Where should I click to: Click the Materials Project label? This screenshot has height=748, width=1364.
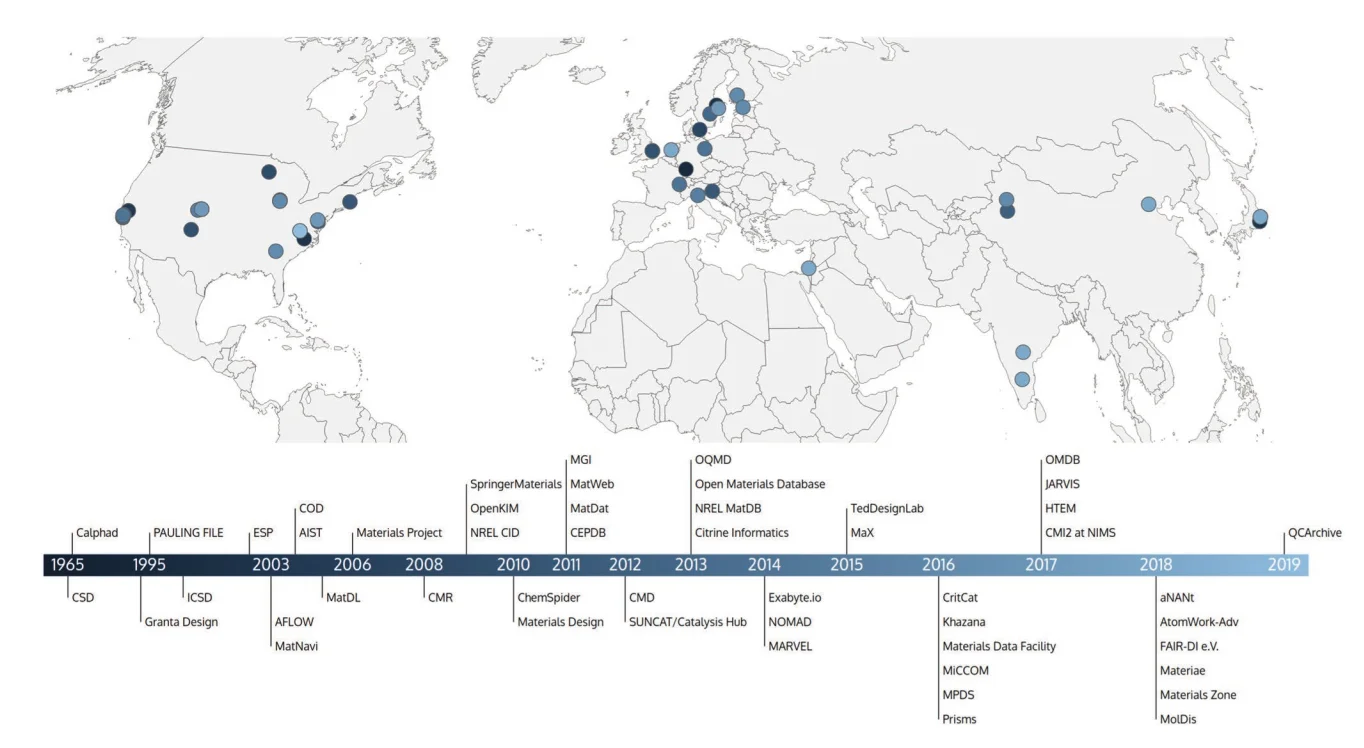(x=399, y=533)
